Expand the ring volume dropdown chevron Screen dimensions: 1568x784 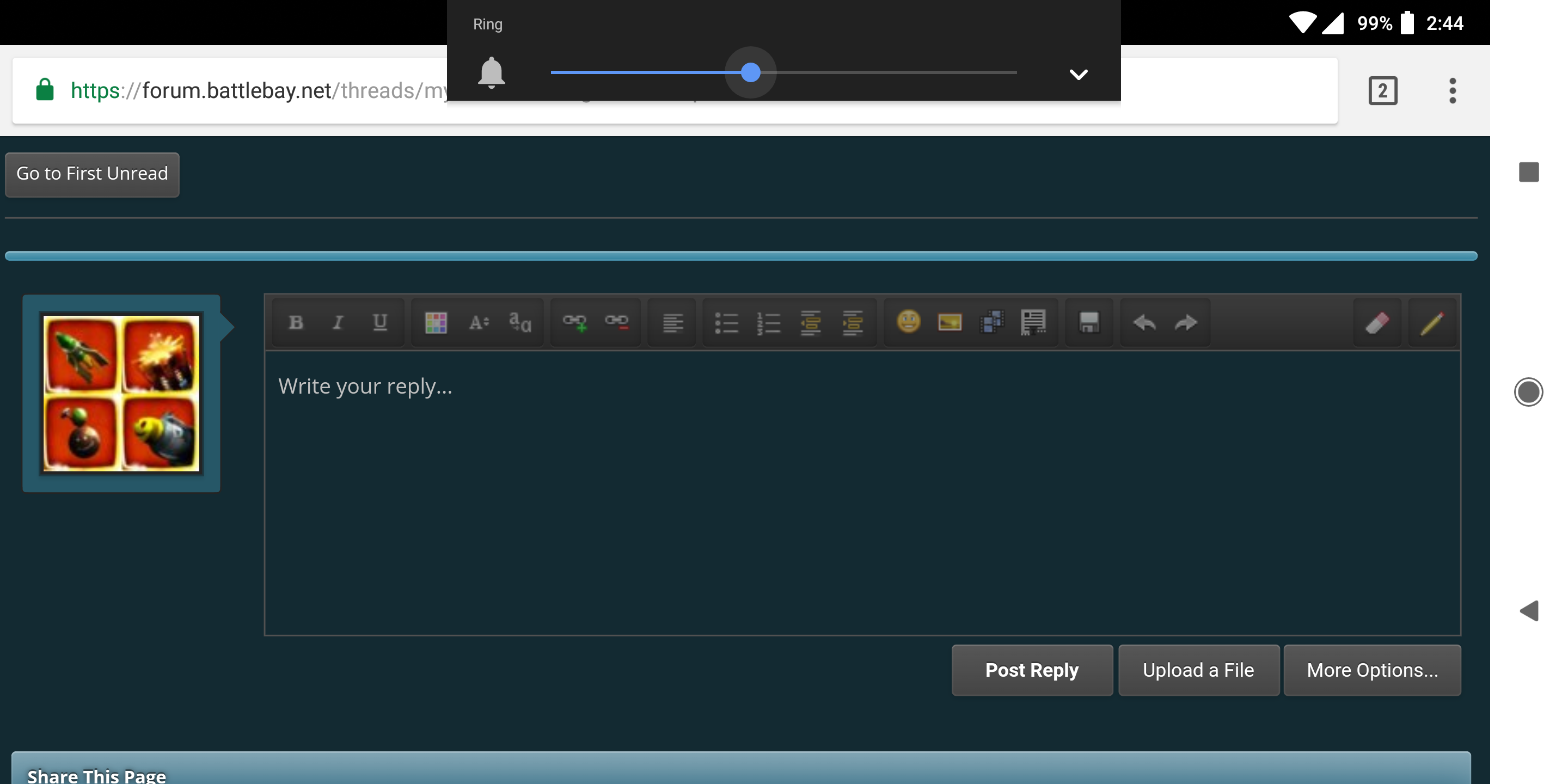1078,74
